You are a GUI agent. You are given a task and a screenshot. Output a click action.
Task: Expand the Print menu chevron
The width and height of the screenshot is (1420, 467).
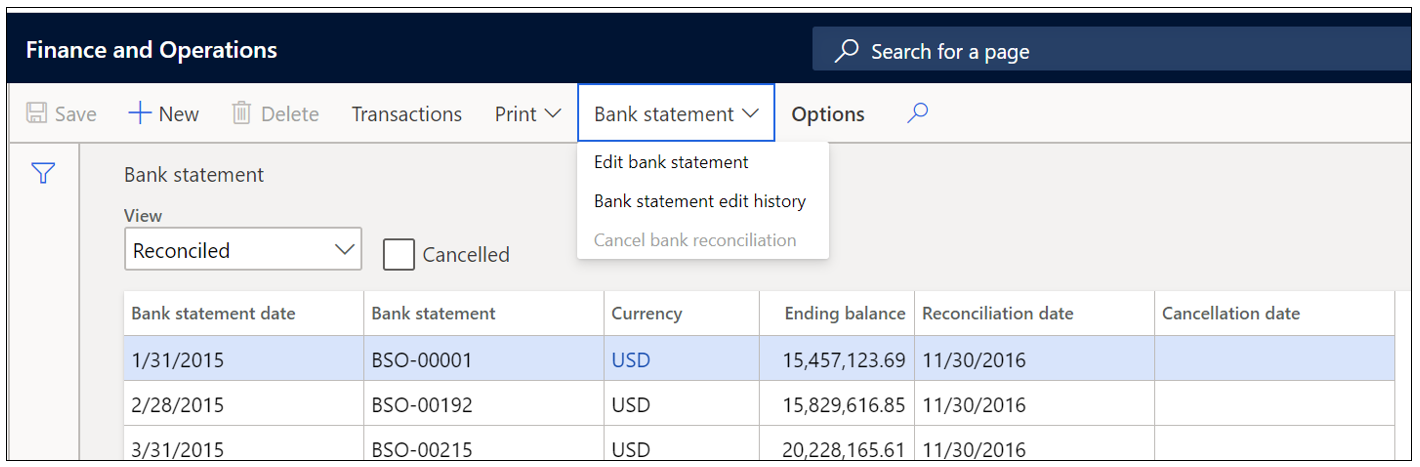(553, 114)
